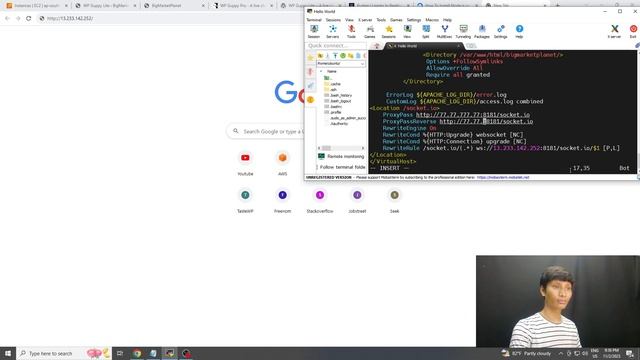
Task: Click the Help question-mark toolbar icon
Action: (x=519, y=31)
